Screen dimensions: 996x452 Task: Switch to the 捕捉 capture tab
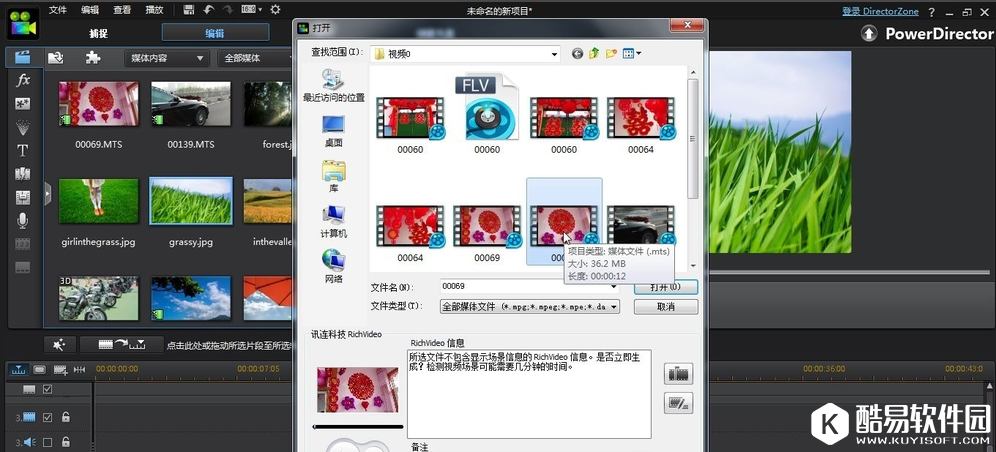tap(98, 33)
